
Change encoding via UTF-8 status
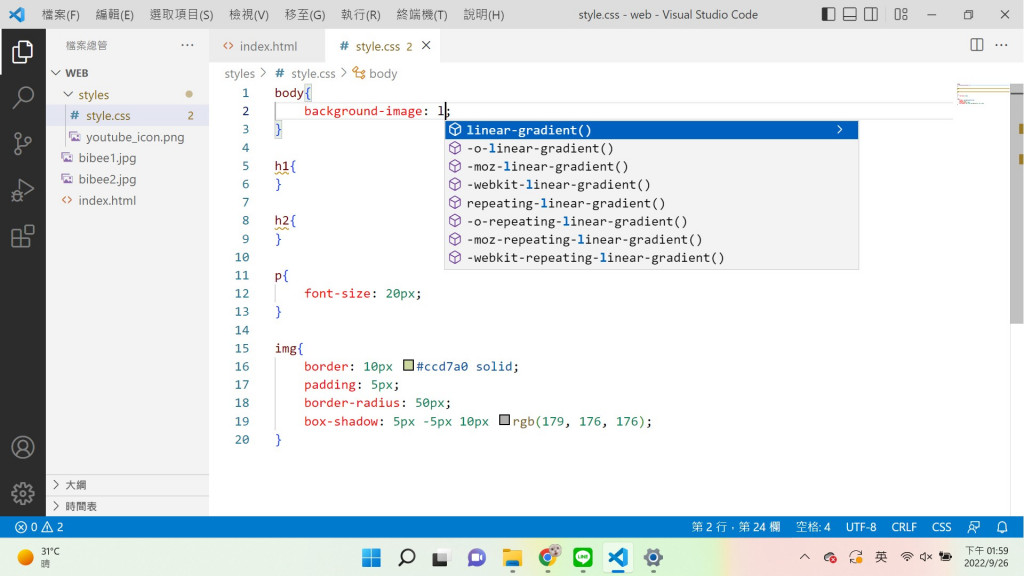[x=861, y=527]
